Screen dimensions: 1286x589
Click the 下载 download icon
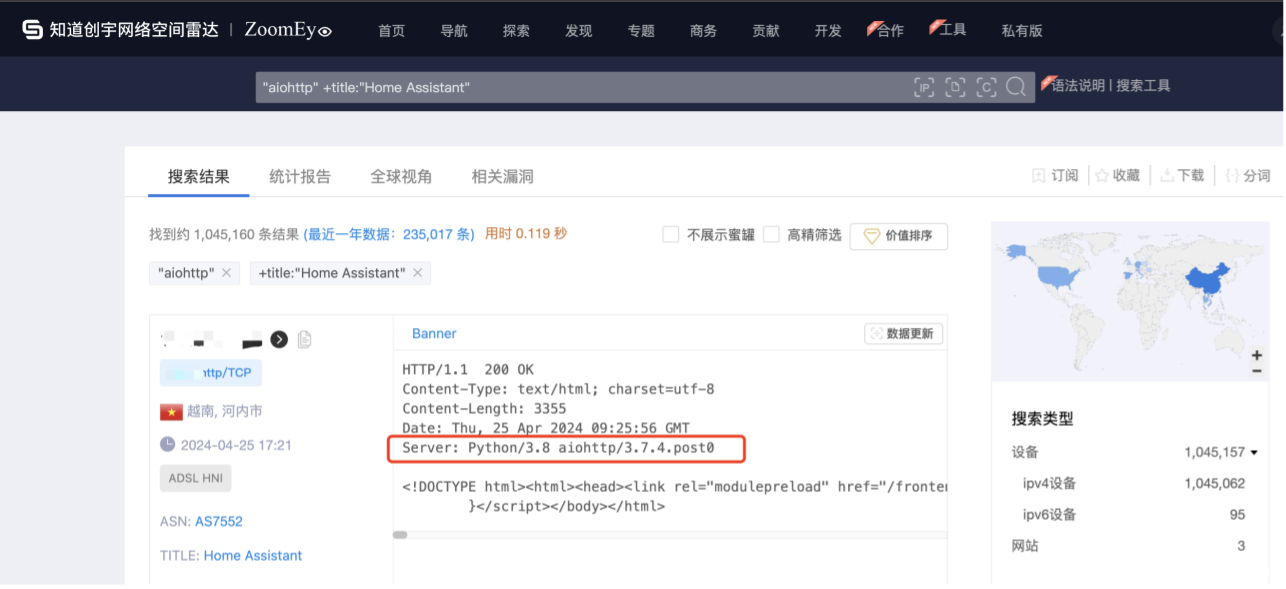click(1167, 175)
